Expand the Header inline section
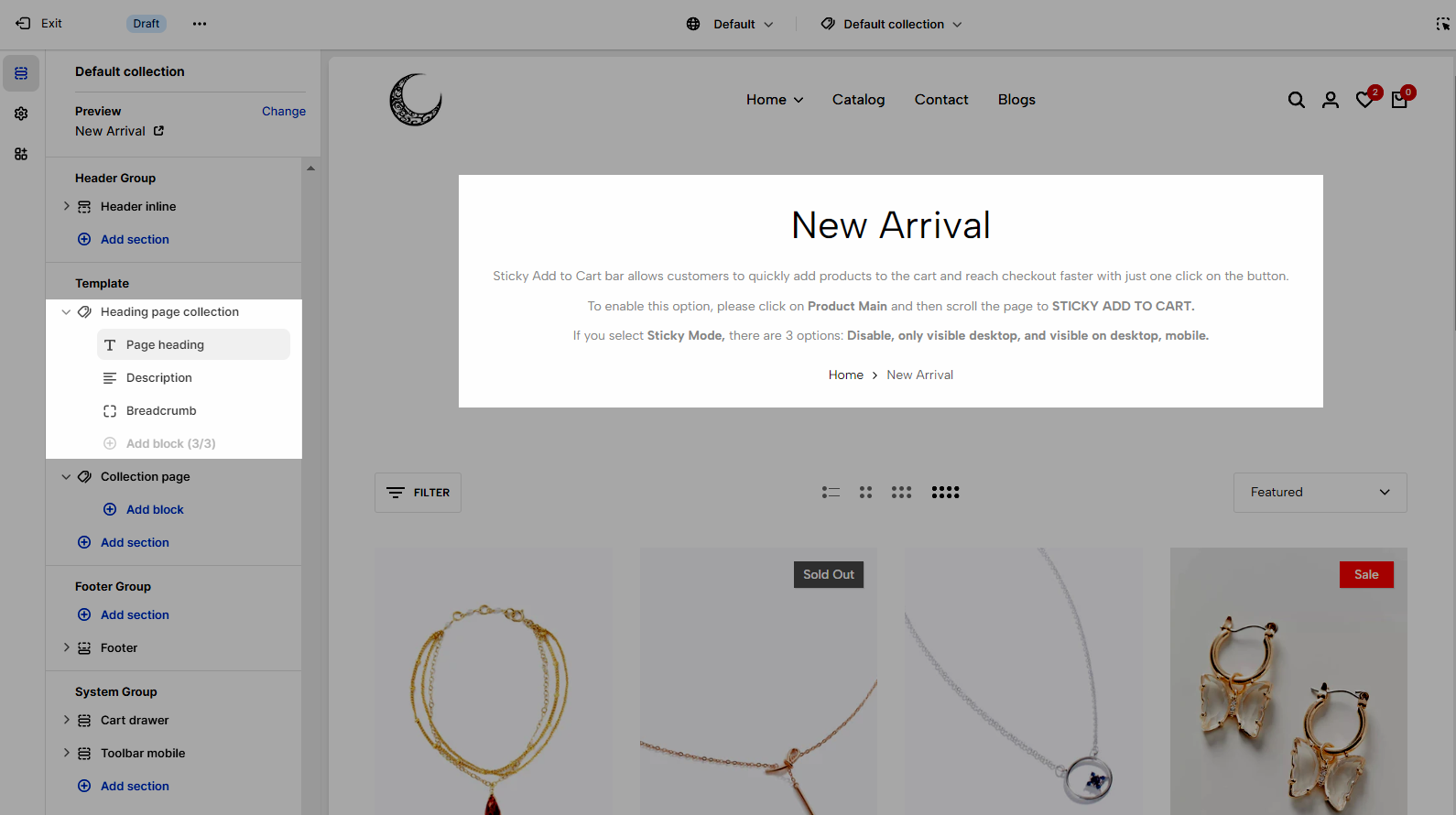This screenshot has width=1456, height=815. pyautogui.click(x=66, y=206)
